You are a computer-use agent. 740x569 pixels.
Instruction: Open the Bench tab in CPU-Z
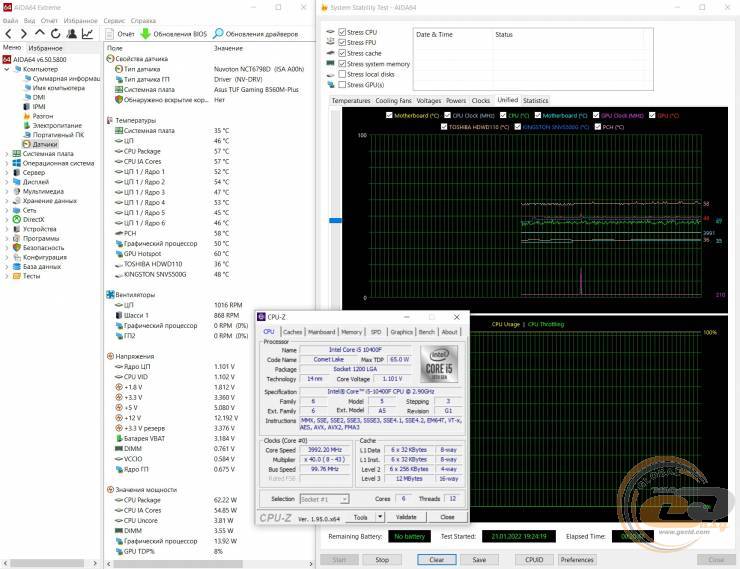427,332
